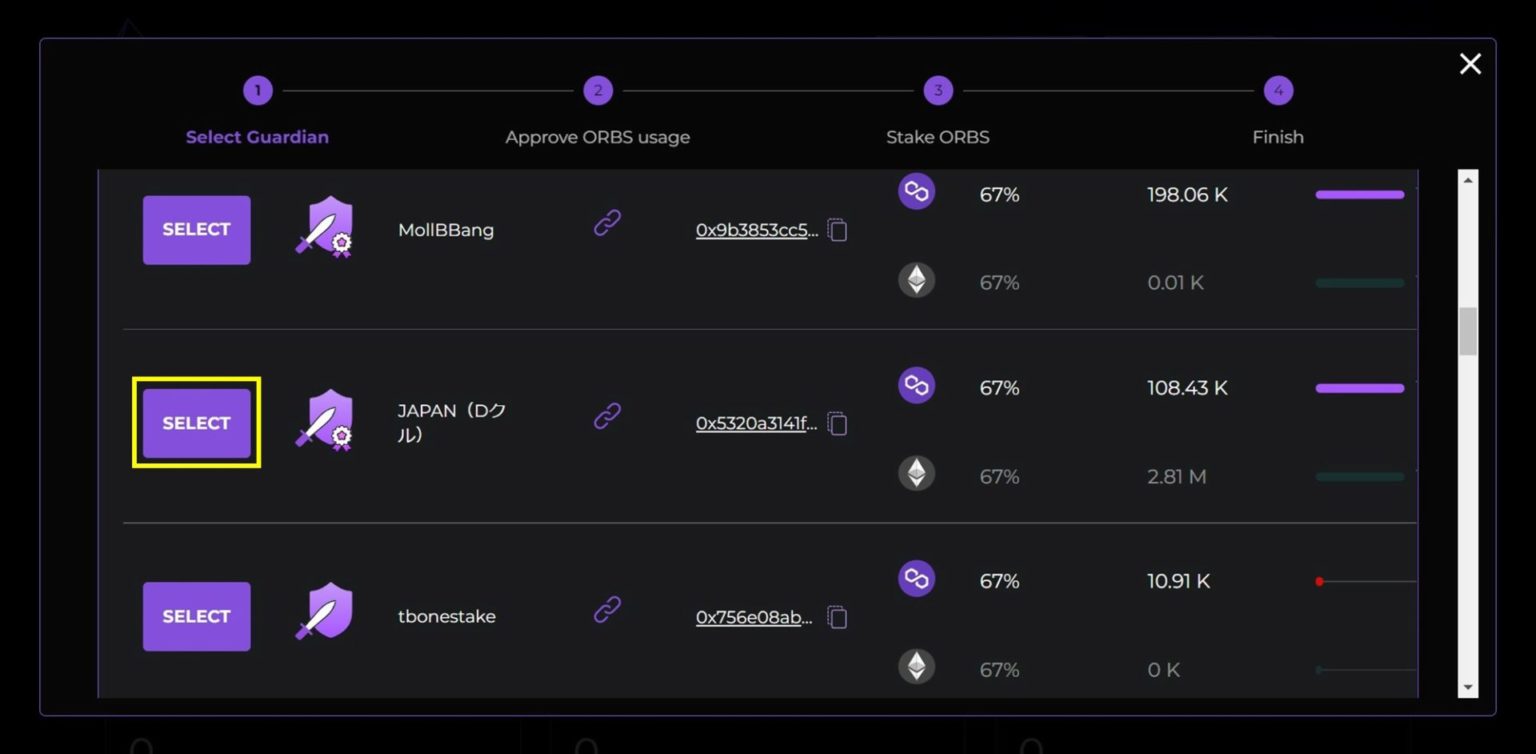Select the tbonestake guardian
This screenshot has height=754, width=1536.
196,616
